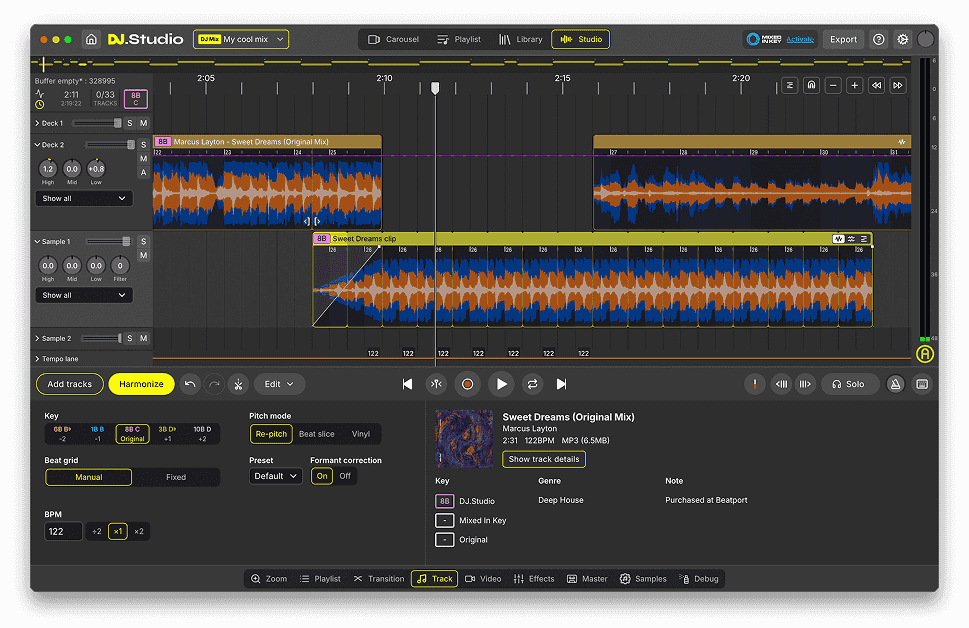Solo Deck 1 with S button

pyautogui.click(x=130, y=123)
